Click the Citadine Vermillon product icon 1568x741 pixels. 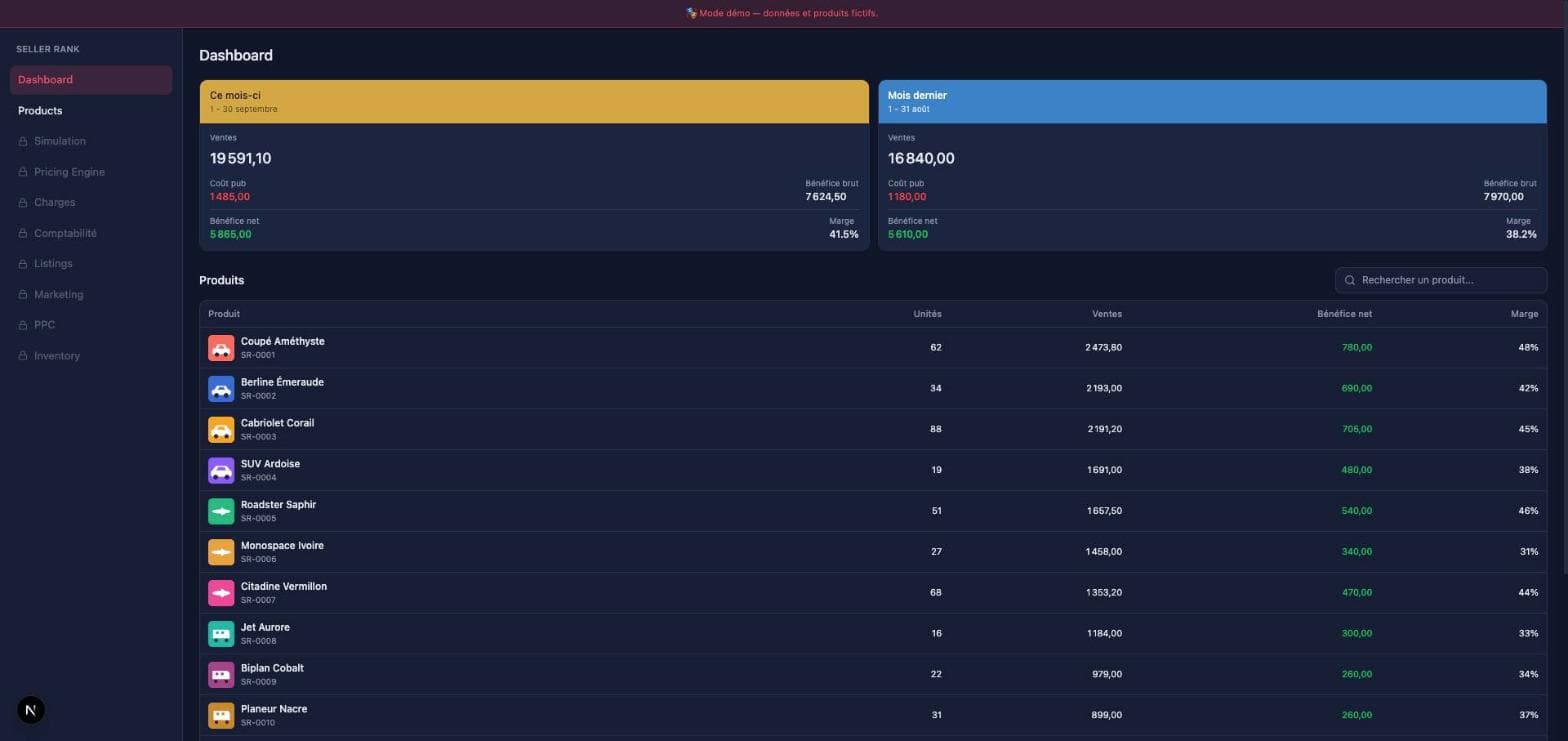click(221, 593)
